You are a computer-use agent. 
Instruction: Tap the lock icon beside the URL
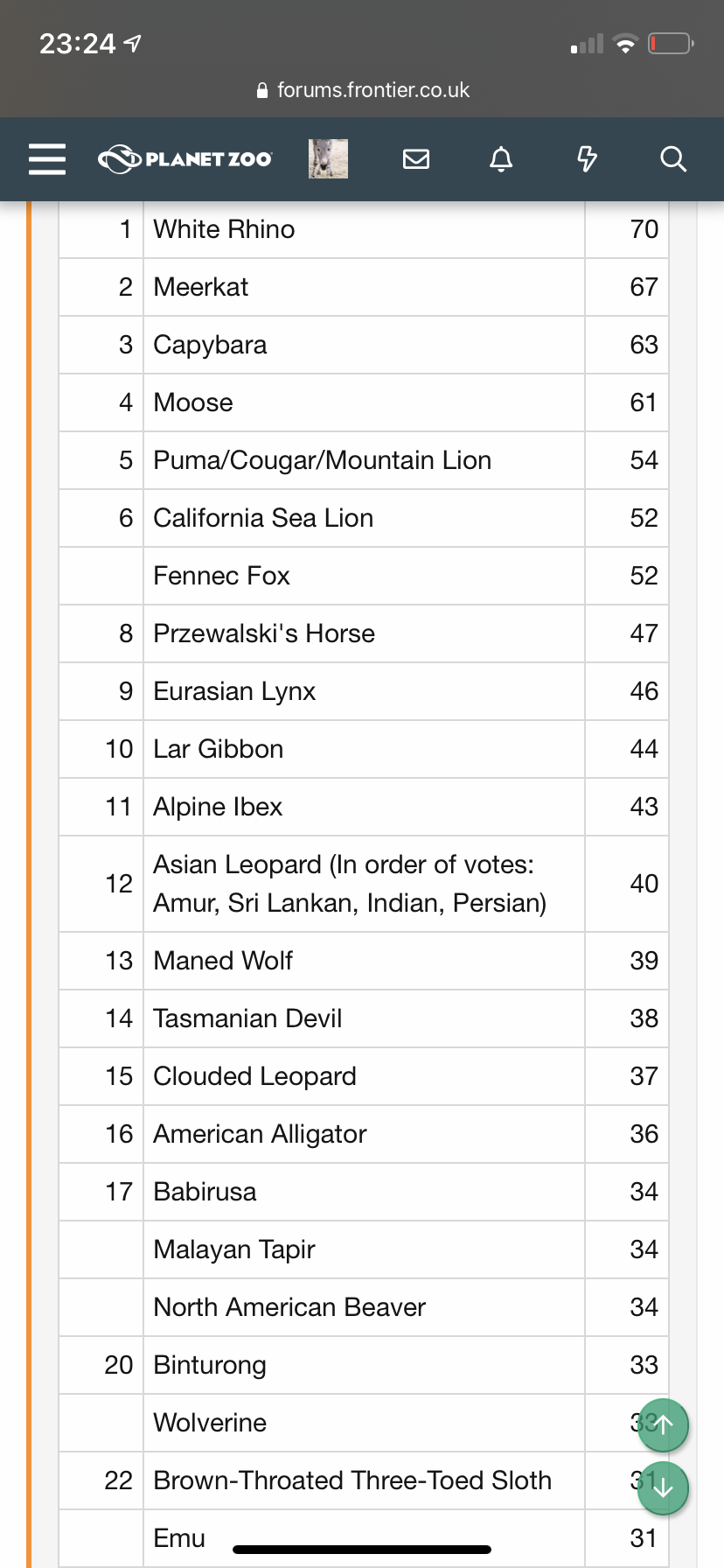[x=262, y=90]
